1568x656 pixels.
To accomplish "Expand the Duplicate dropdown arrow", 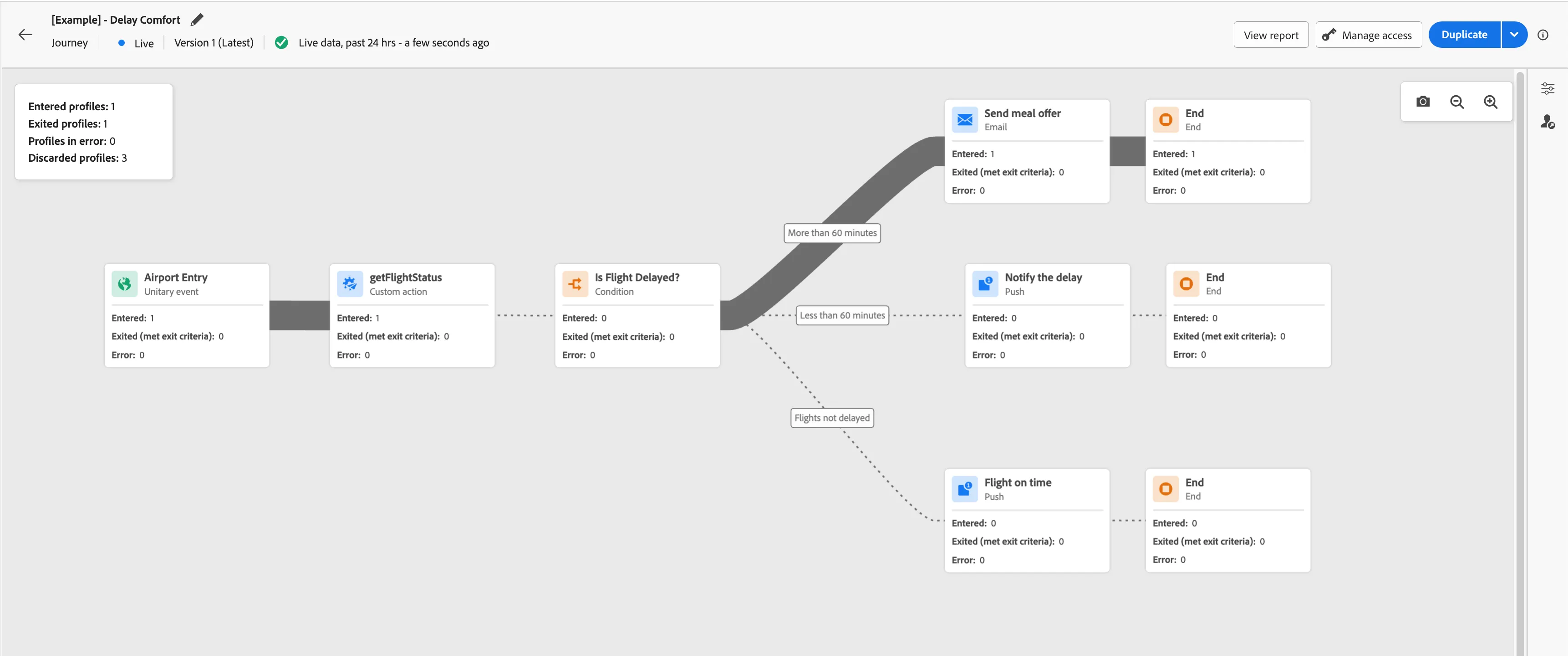I will pyautogui.click(x=1514, y=35).
